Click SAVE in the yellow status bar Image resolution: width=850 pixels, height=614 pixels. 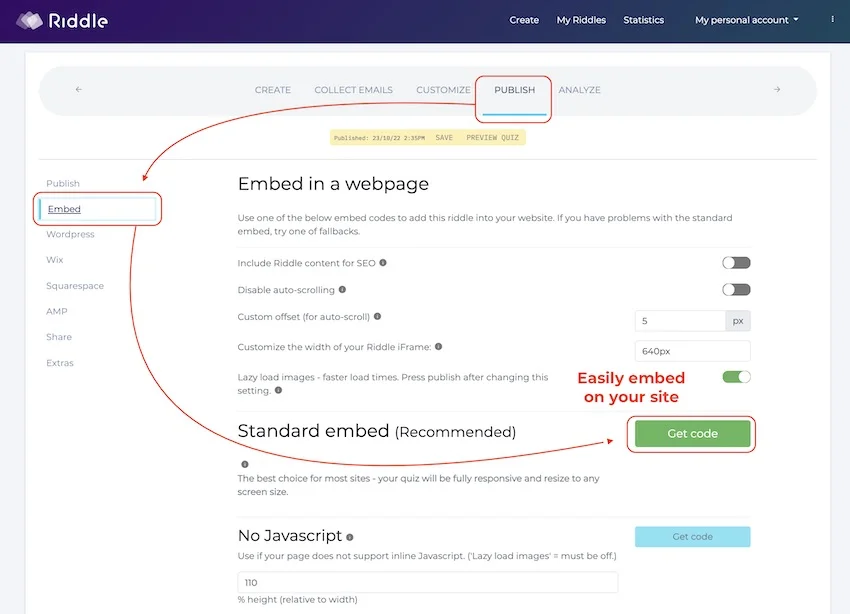444,138
